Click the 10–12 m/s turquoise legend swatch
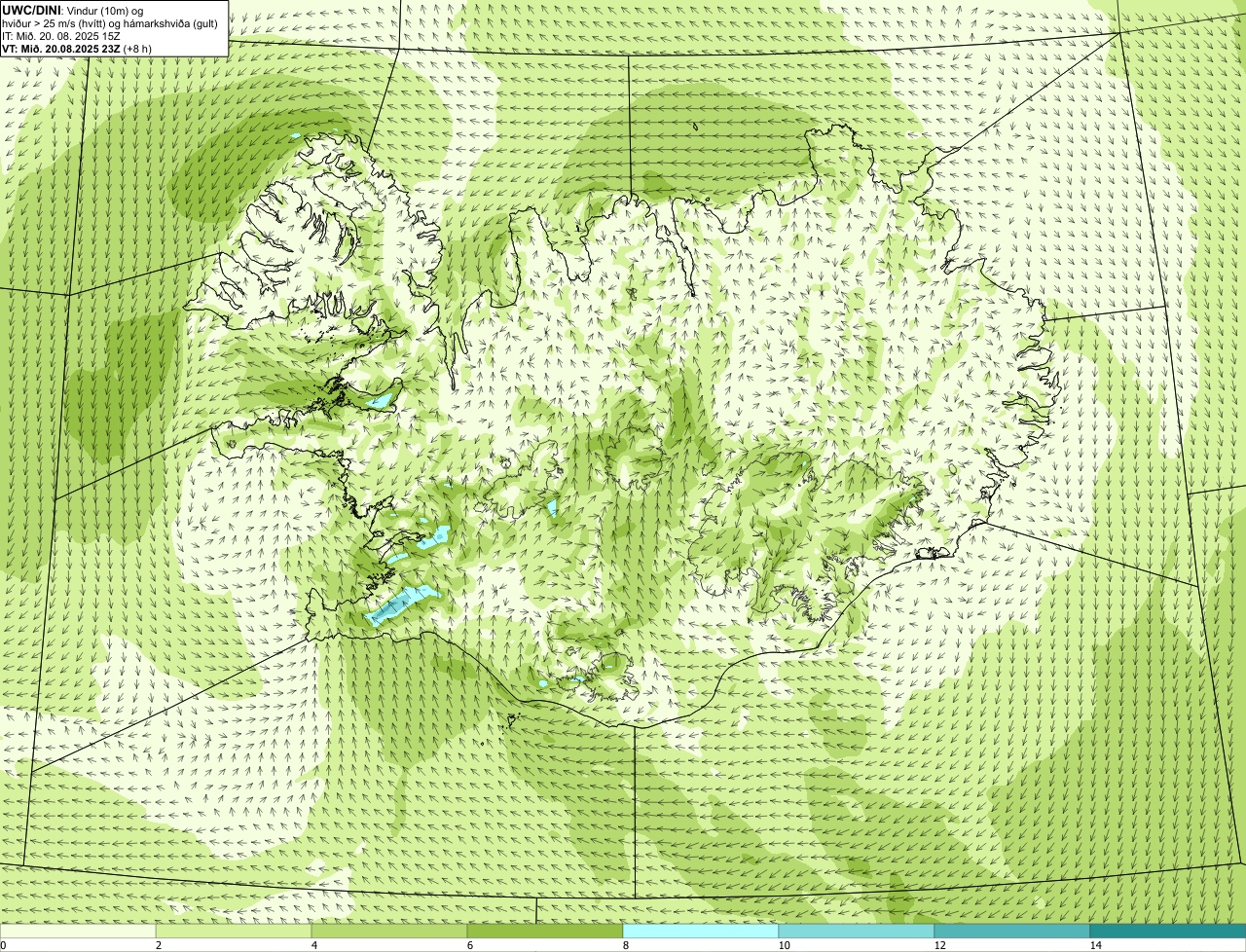Screen dimensions: 1246x952 (x=857, y=931)
